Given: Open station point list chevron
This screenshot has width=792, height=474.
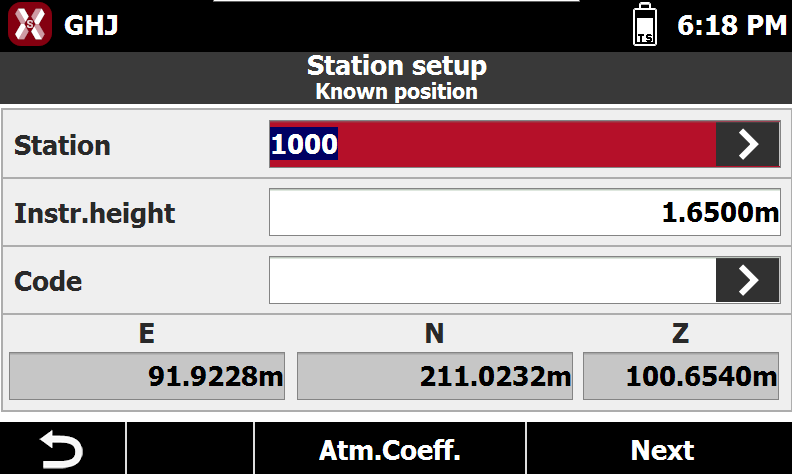Looking at the screenshot, I should 748,145.
